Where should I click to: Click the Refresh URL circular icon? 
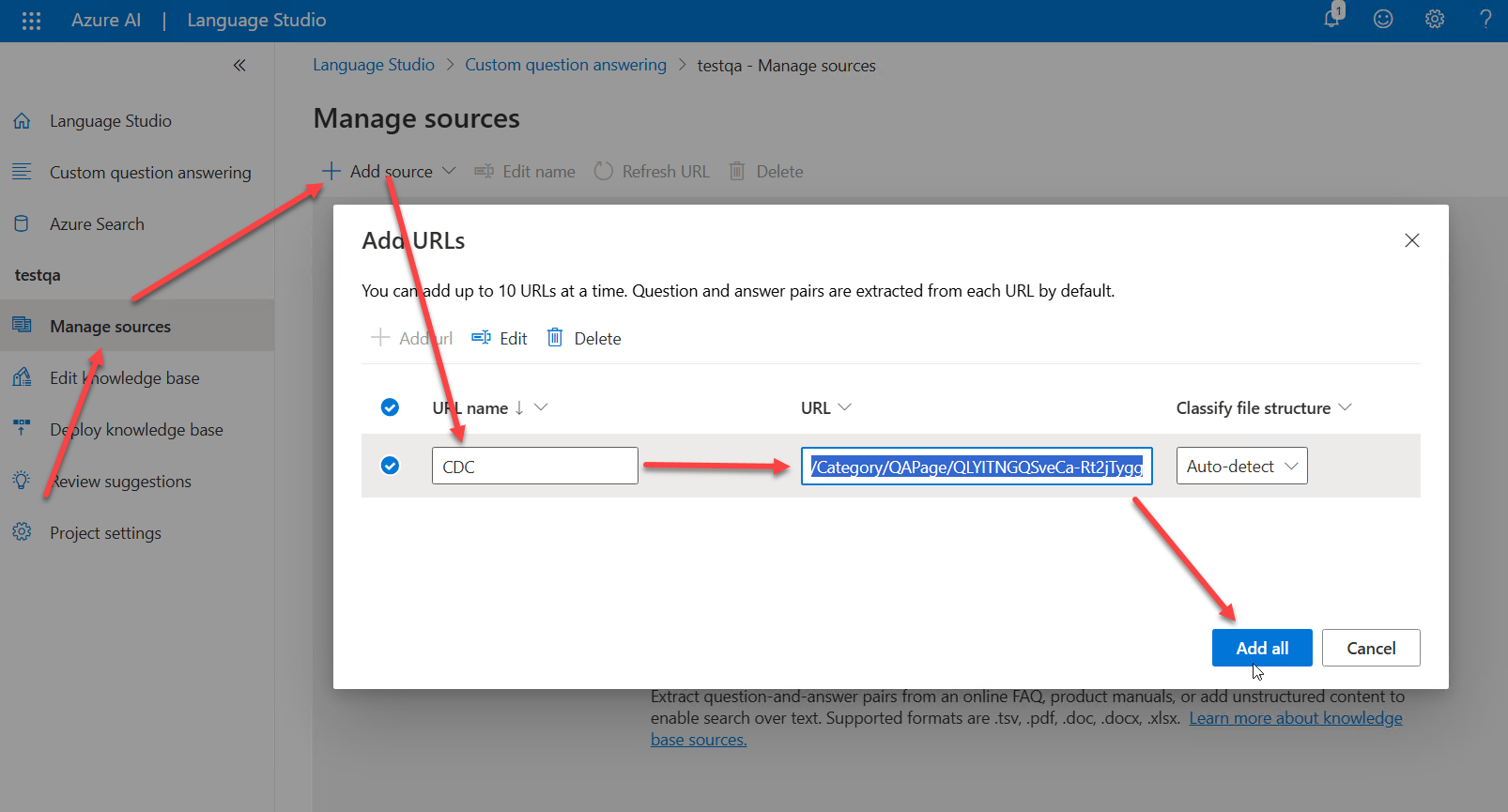[x=604, y=171]
